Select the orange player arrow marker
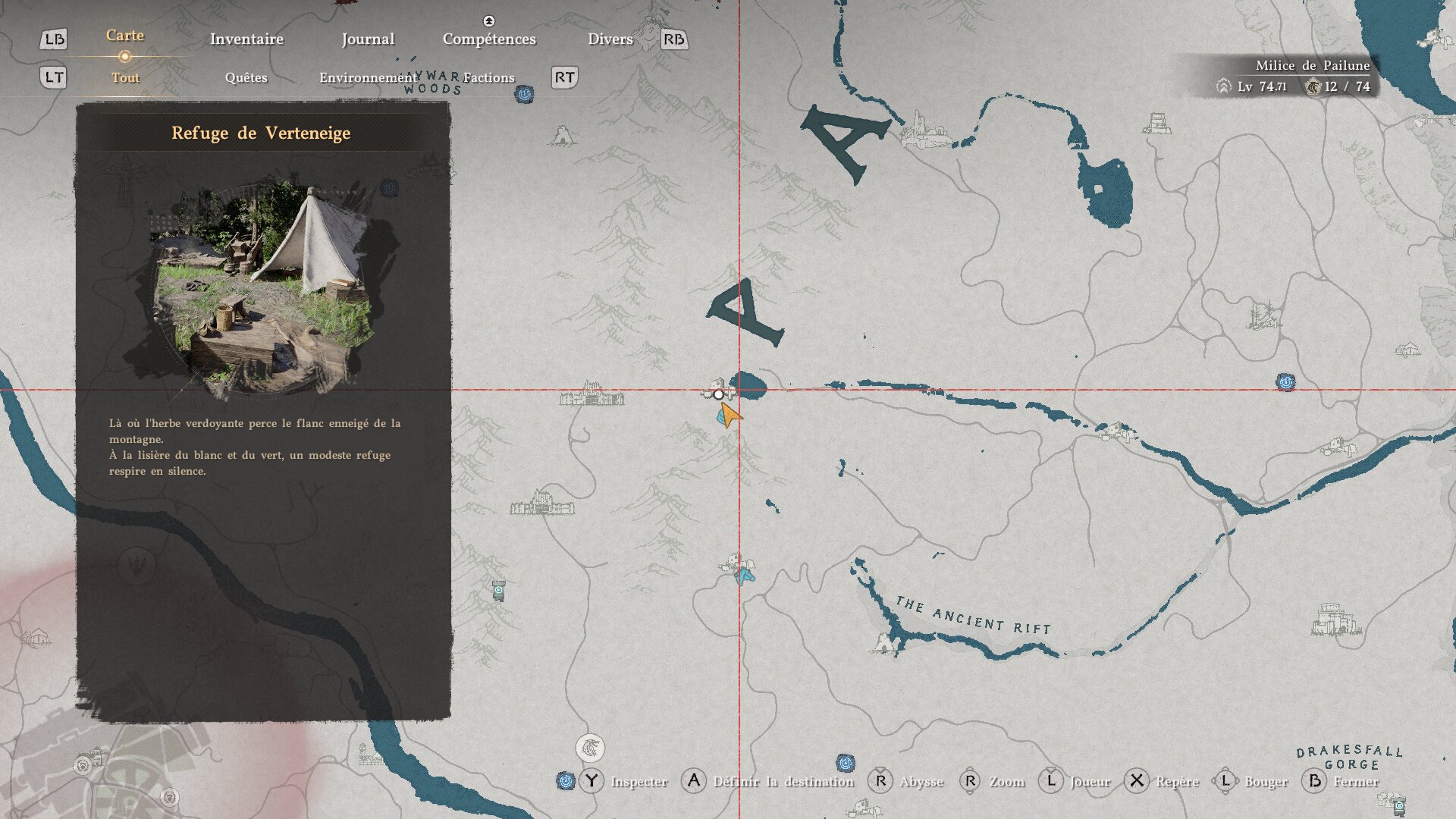 pyautogui.click(x=730, y=415)
